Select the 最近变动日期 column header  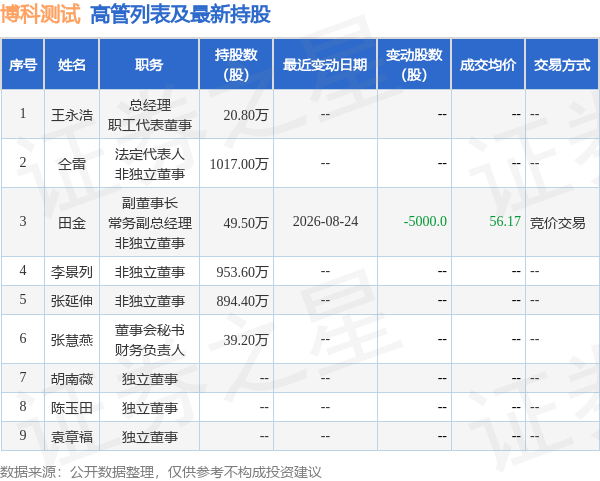pos(325,65)
